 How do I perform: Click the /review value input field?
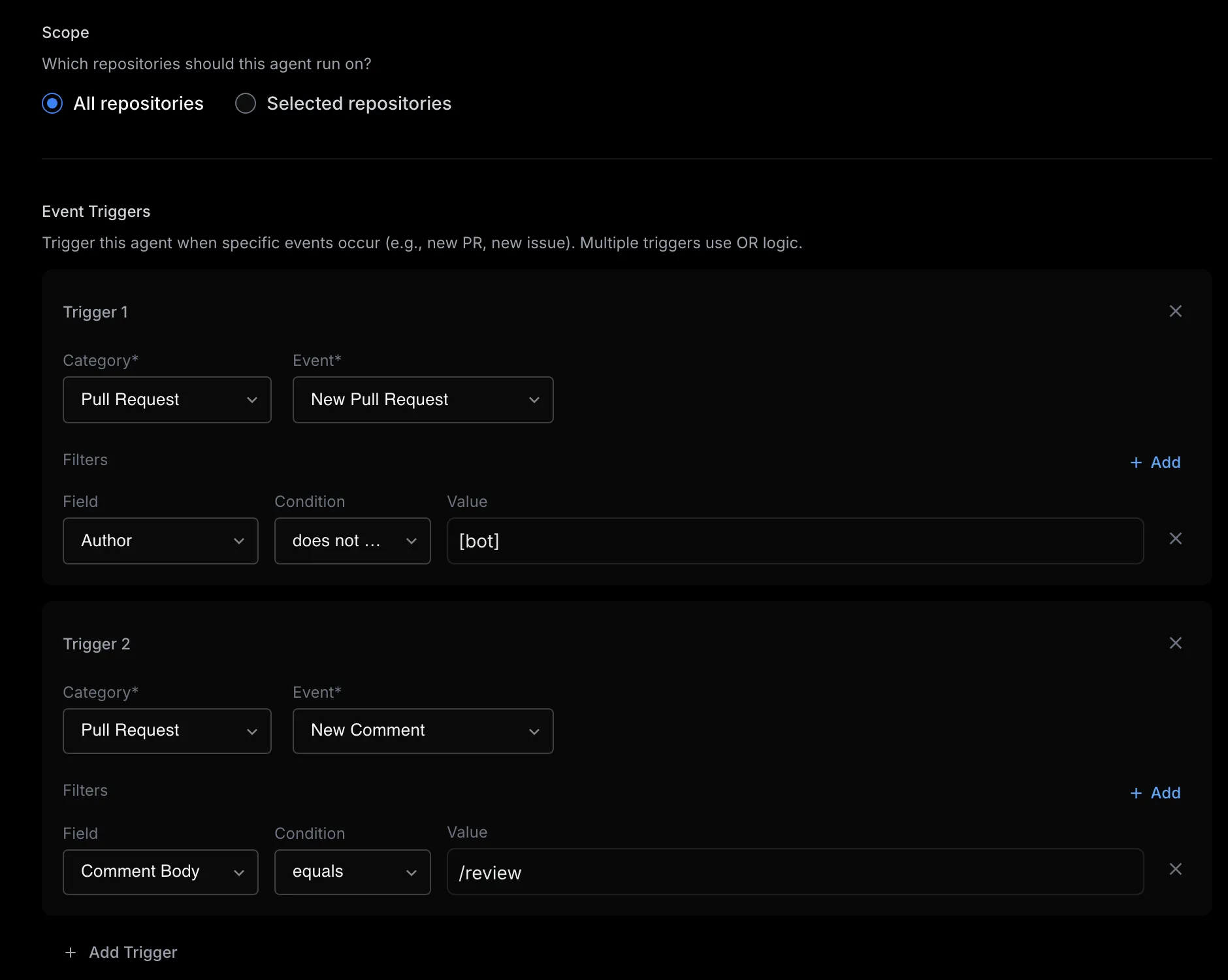pyautogui.click(x=796, y=872)
